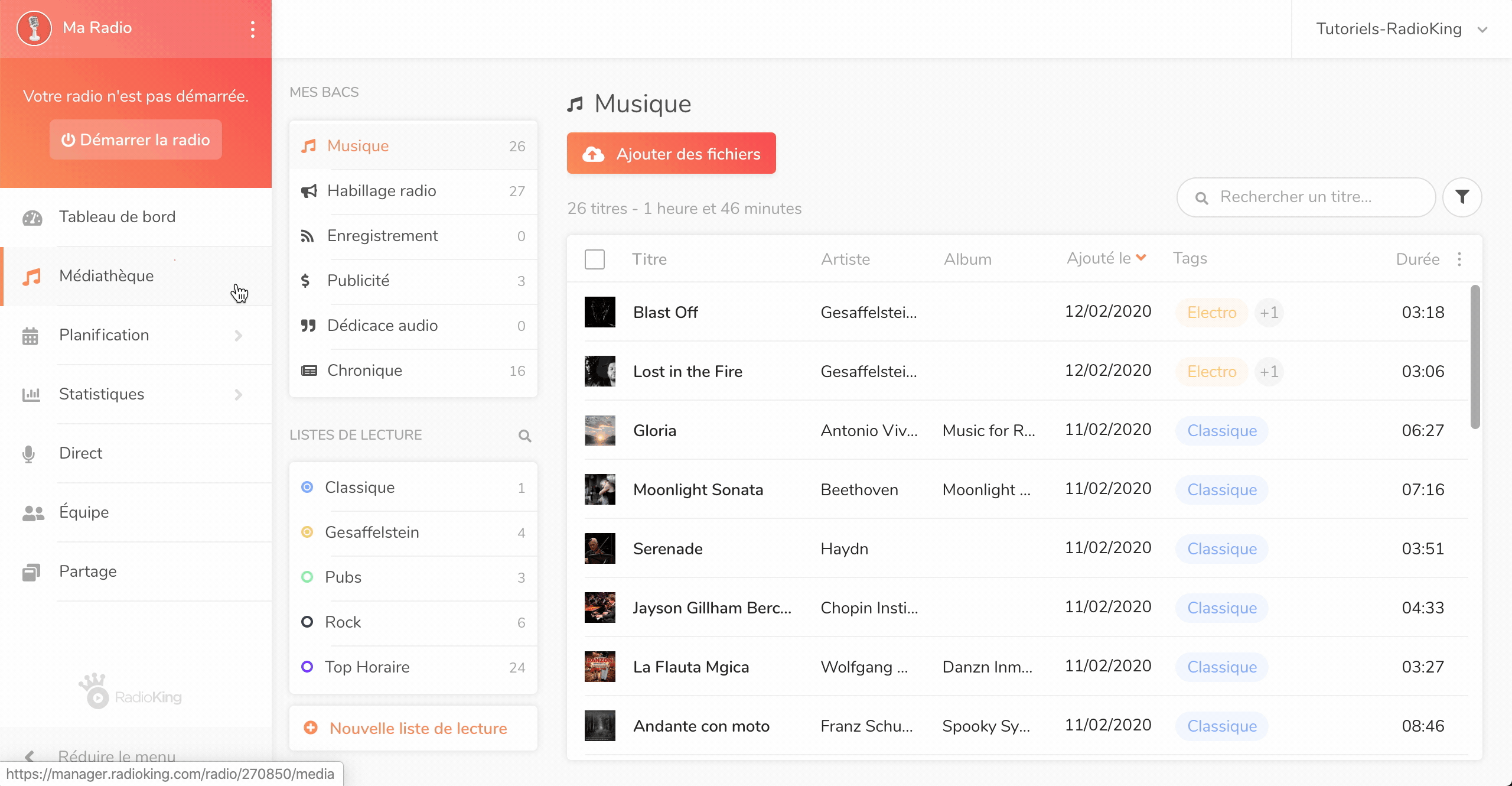Click the Tableau de bord gauge icon
Viewport: 1512px width, 786px height.
click(x=32, y=217)
